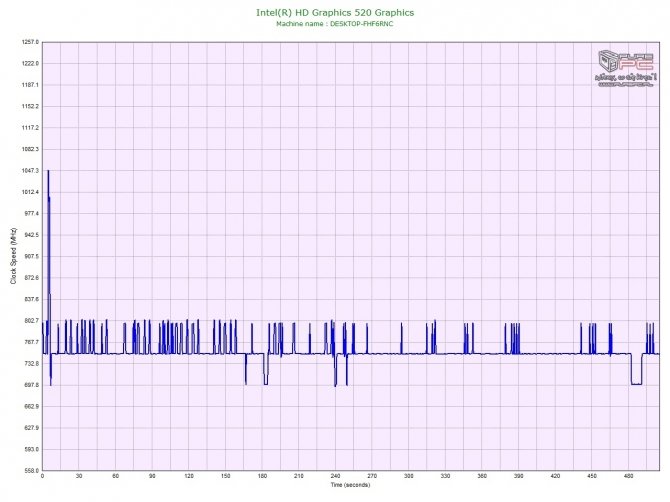The width and height of the screenshot is (670, 502).
Task: Click the Time (seconds) axis label
Action: pyautogui.click(x=350, y=485)
